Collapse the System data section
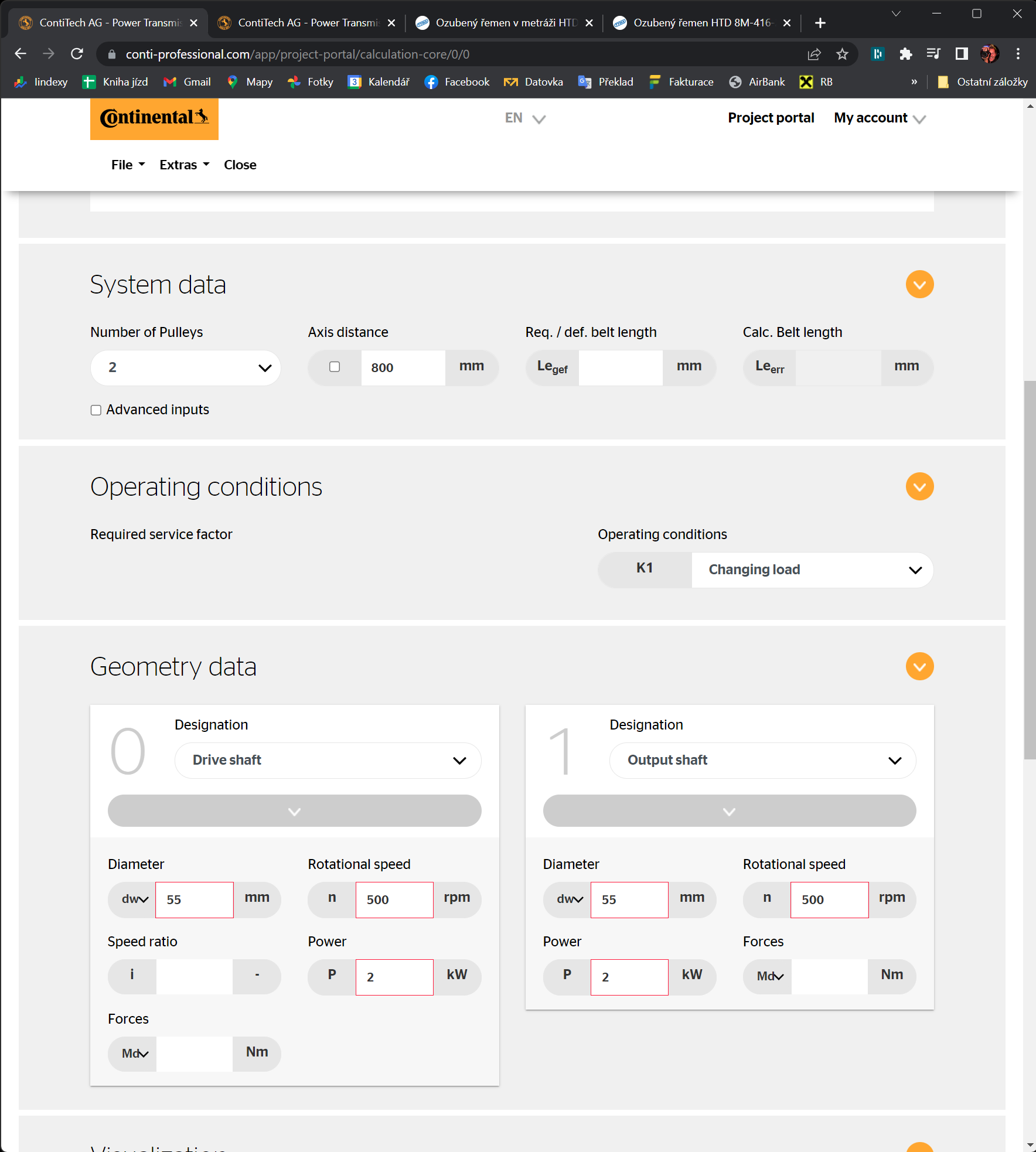Screen dimensions: 1036x1152 point(919,285)
